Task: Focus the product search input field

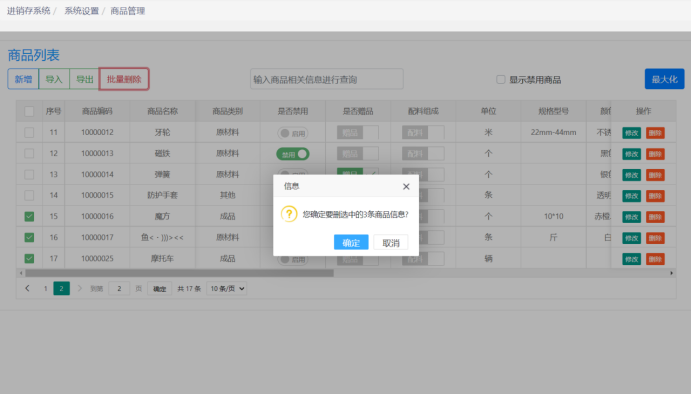Action: [327, 79]
